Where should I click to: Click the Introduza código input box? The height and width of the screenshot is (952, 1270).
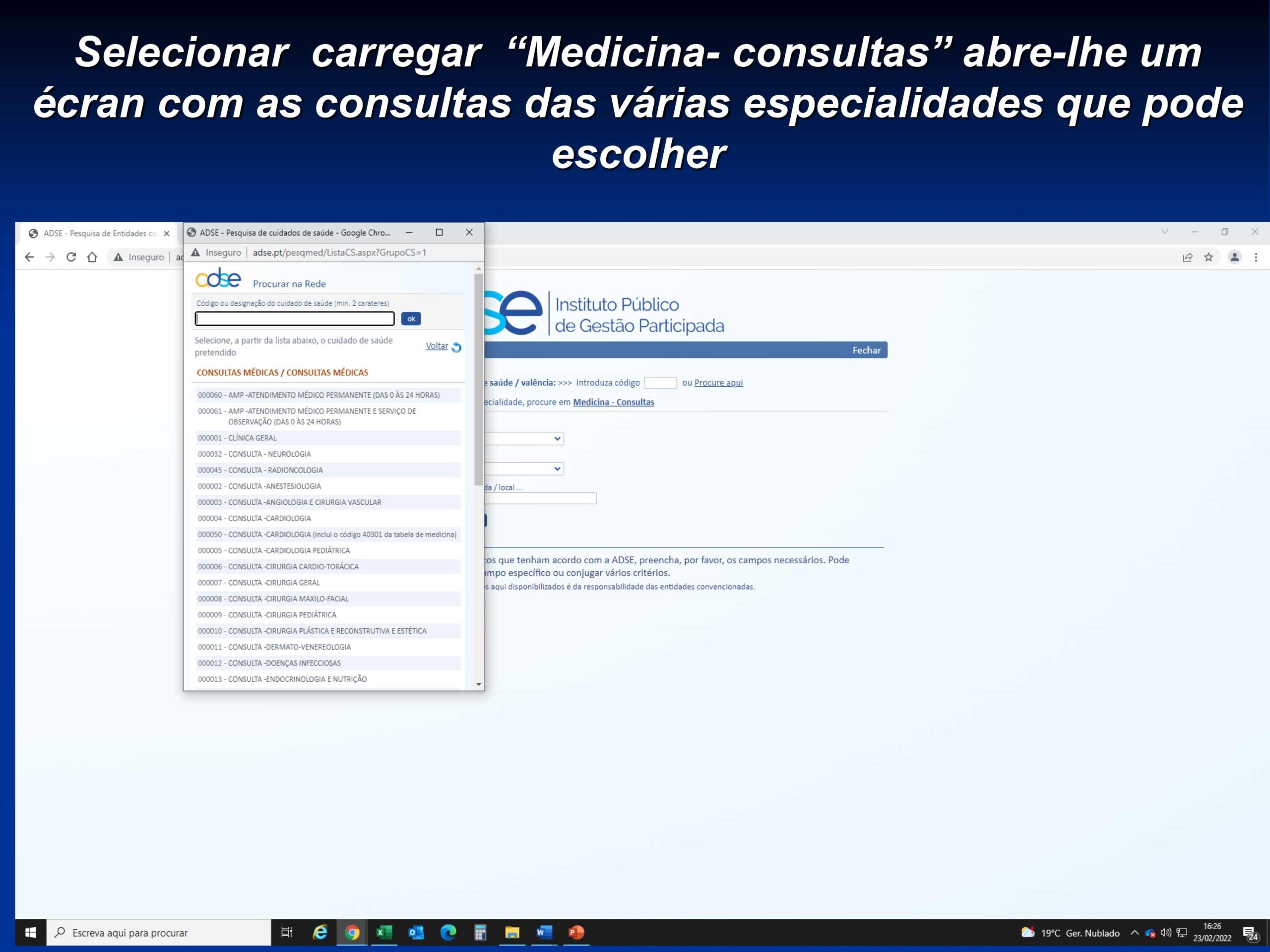pos(660,383)
